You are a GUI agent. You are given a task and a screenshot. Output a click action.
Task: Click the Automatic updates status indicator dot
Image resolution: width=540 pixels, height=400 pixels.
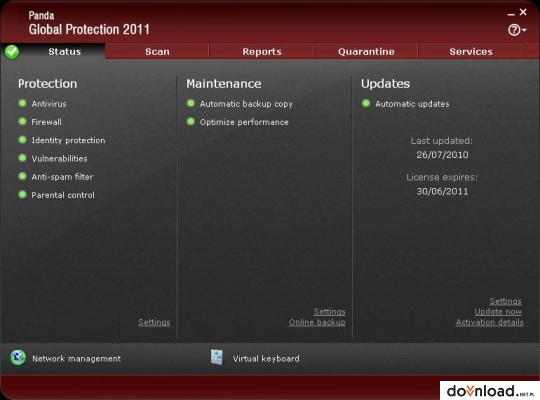tap(366, 103)
